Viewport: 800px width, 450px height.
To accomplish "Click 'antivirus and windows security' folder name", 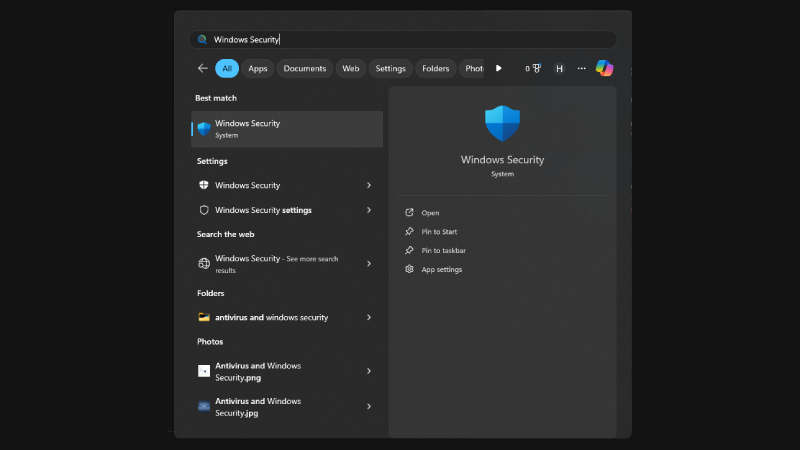I will (271, 317).
